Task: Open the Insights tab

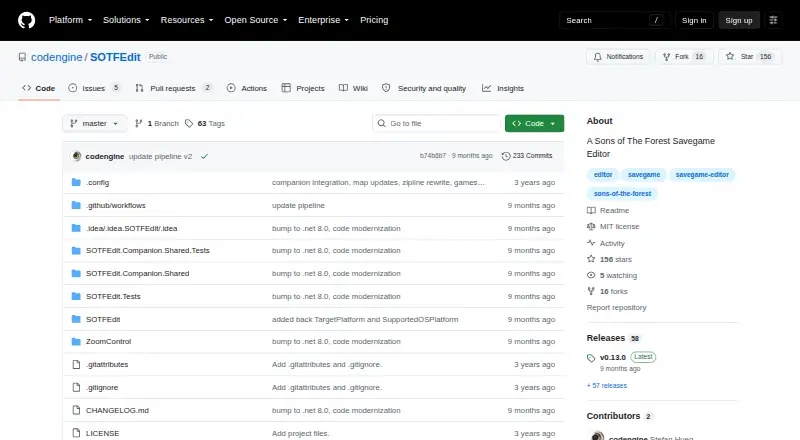Action: [x=503, y=88]
